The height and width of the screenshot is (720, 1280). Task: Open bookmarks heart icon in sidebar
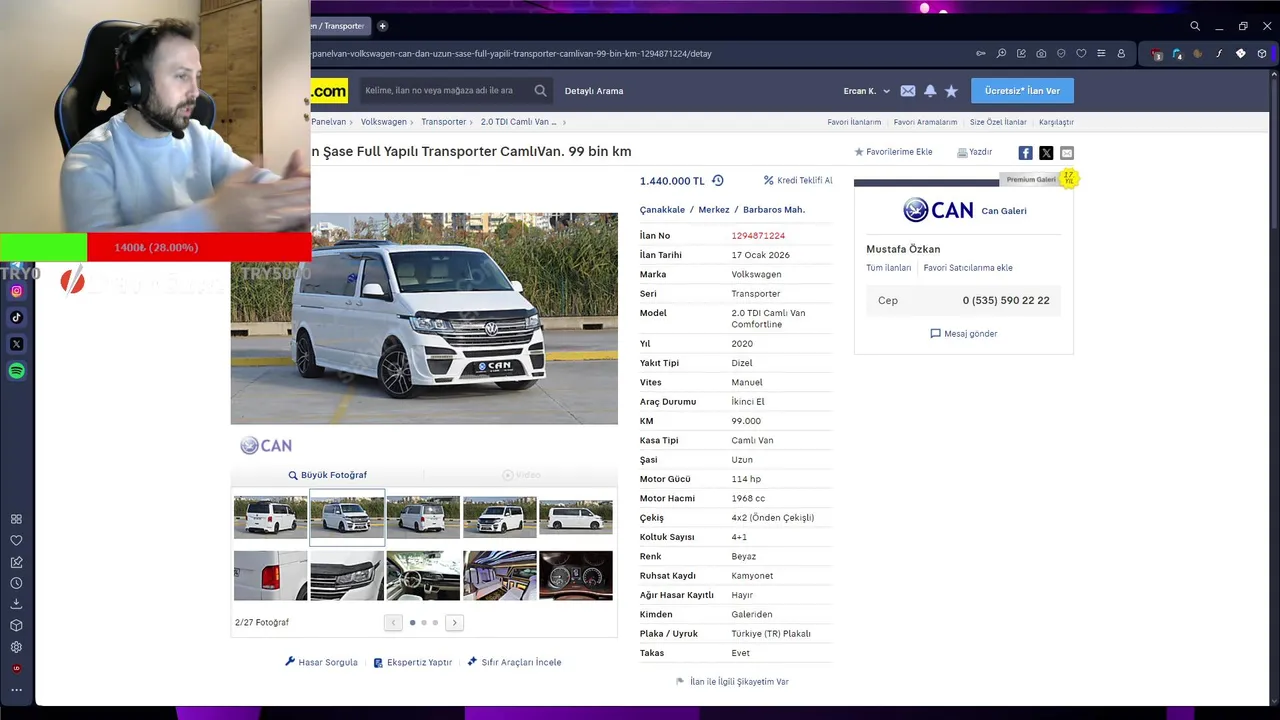point(16,540)
